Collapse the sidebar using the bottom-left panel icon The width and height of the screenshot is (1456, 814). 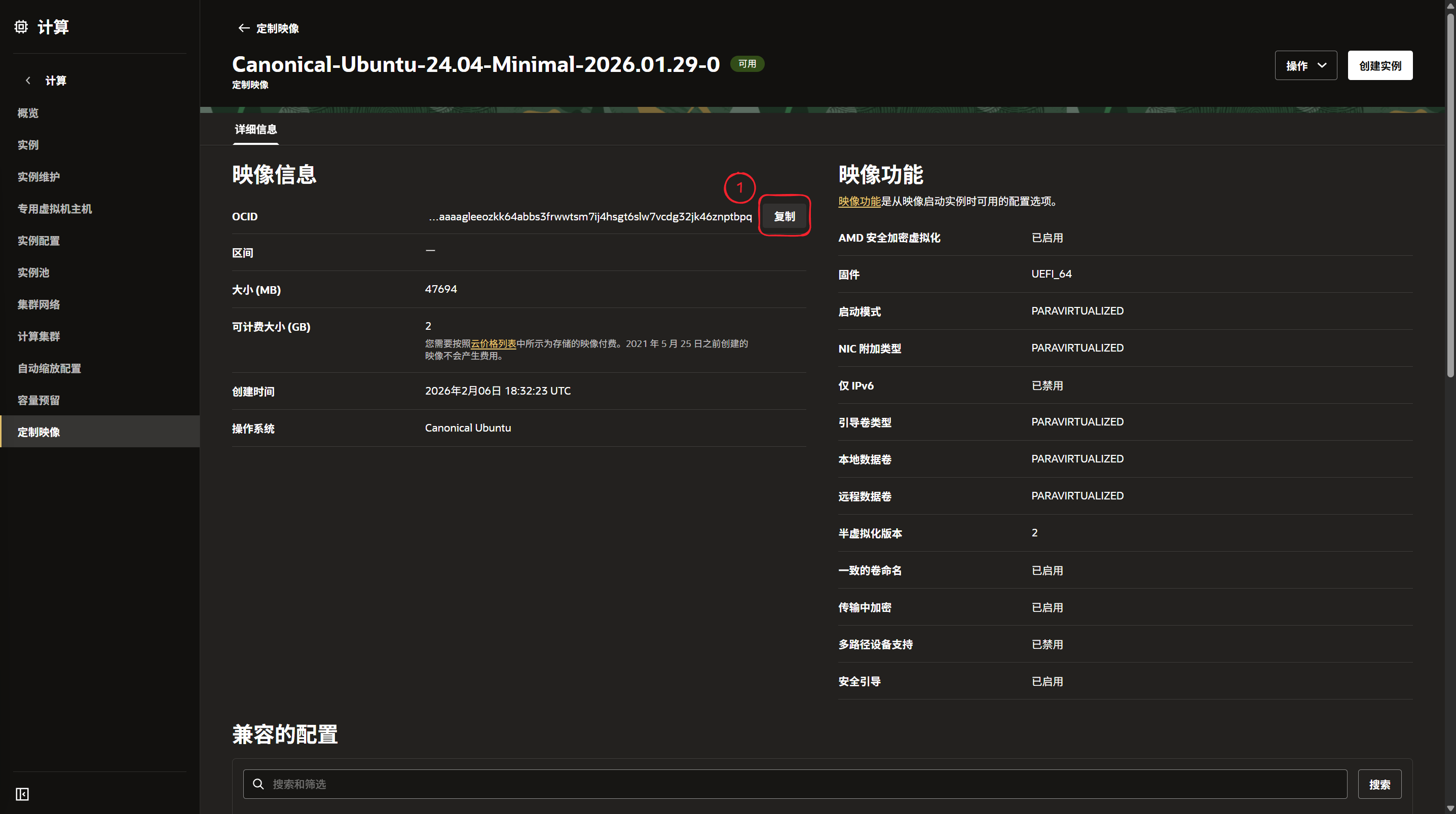[x=22, y=794]
